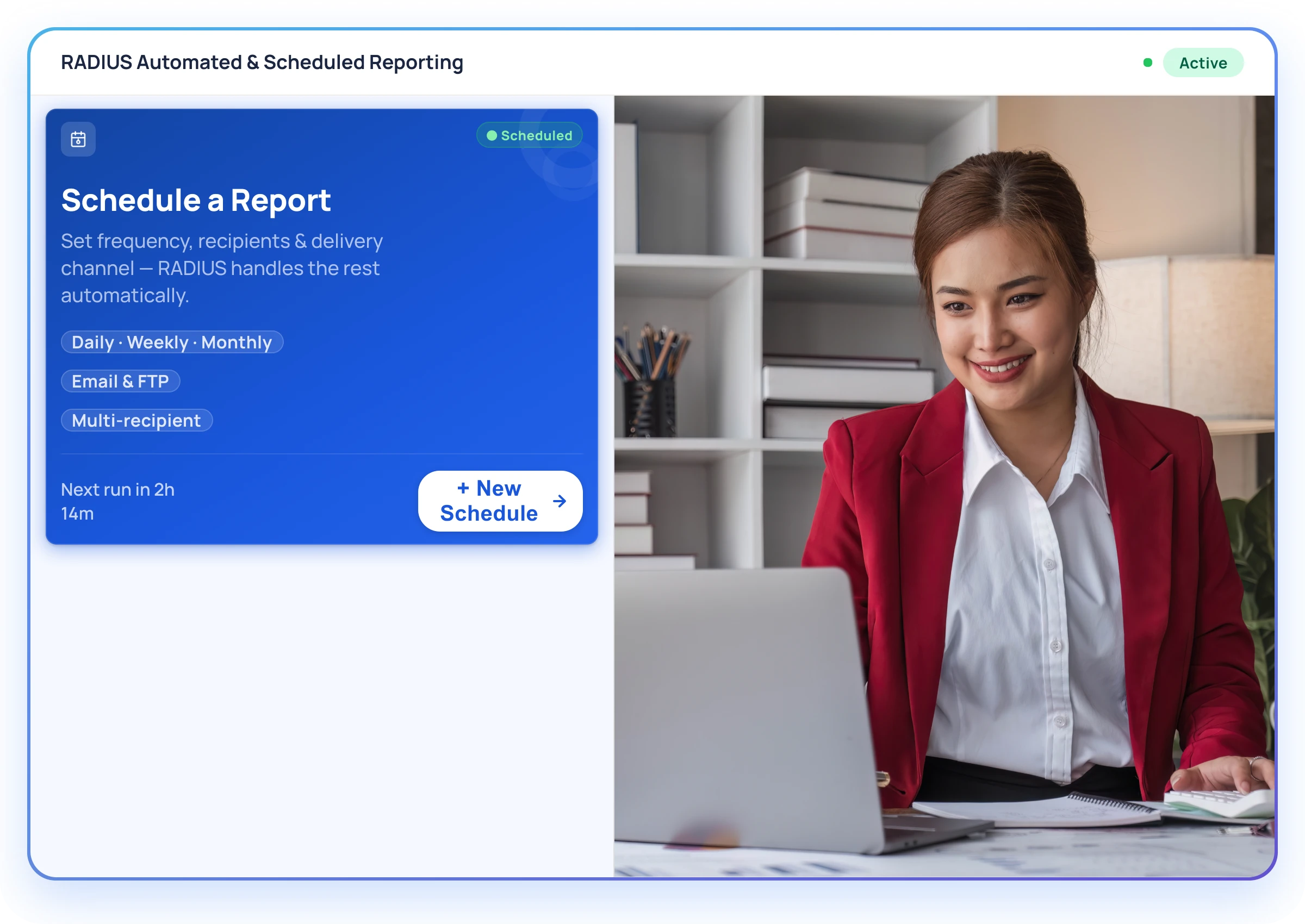Click the word Monthly in frequency chip

pyautogui.click(x=236, y=342)
